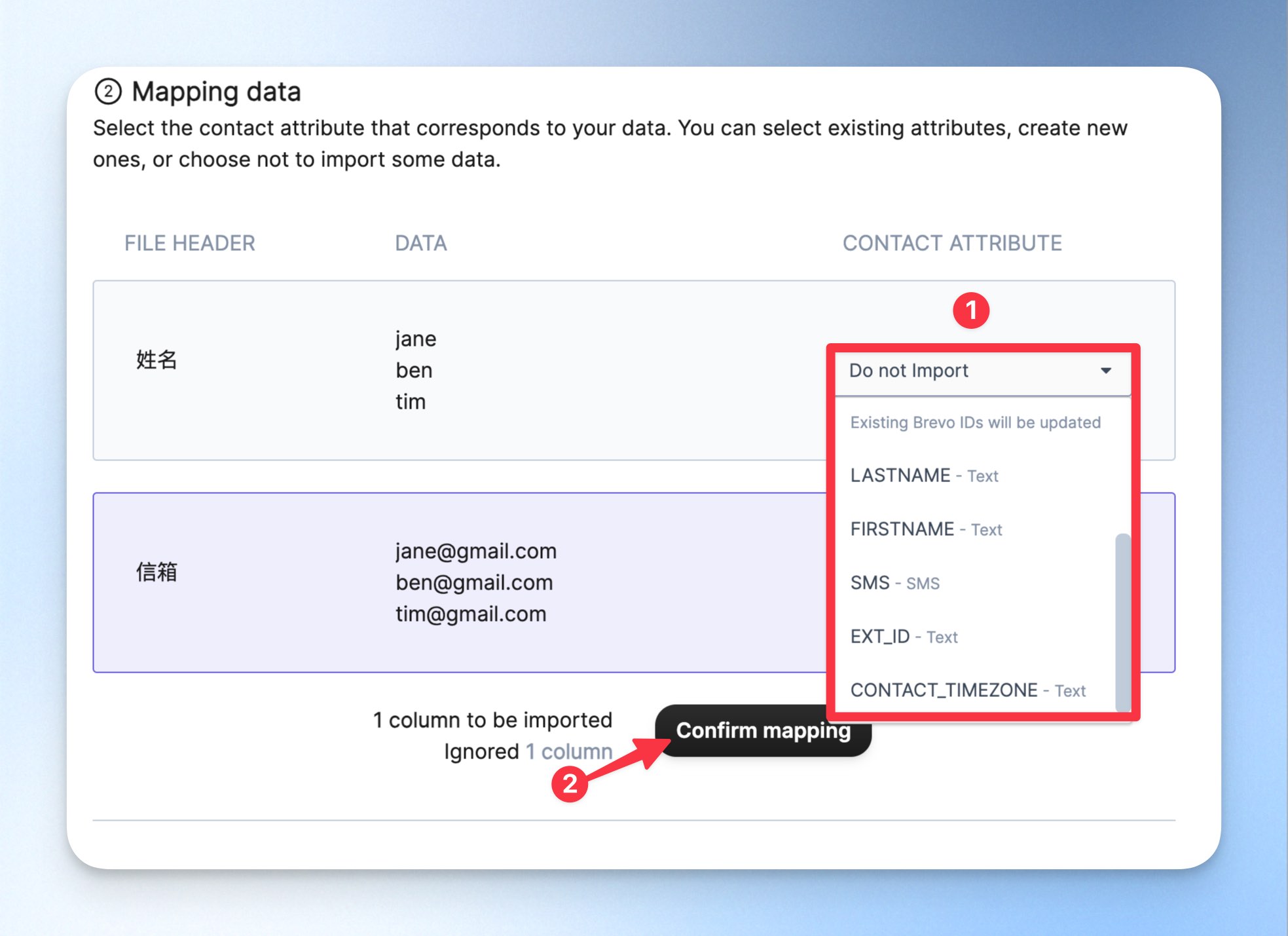Viewport: 1288px width, 936px height.
Task: Open the Do not Import dropdown
Action: point(982,371)
